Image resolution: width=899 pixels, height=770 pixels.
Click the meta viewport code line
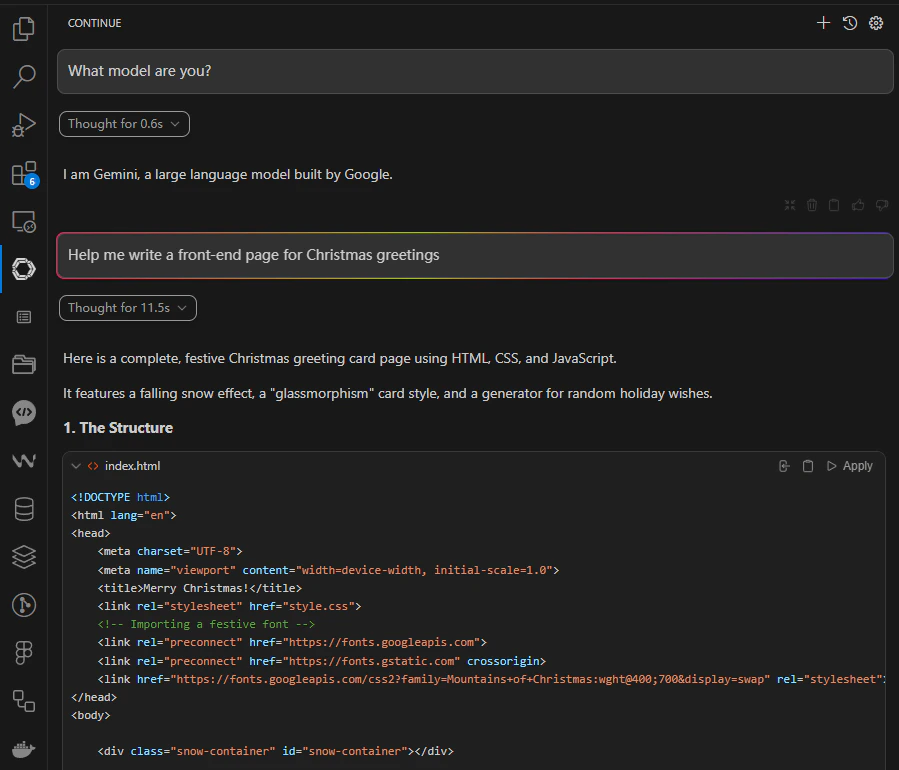coord(328,570)
